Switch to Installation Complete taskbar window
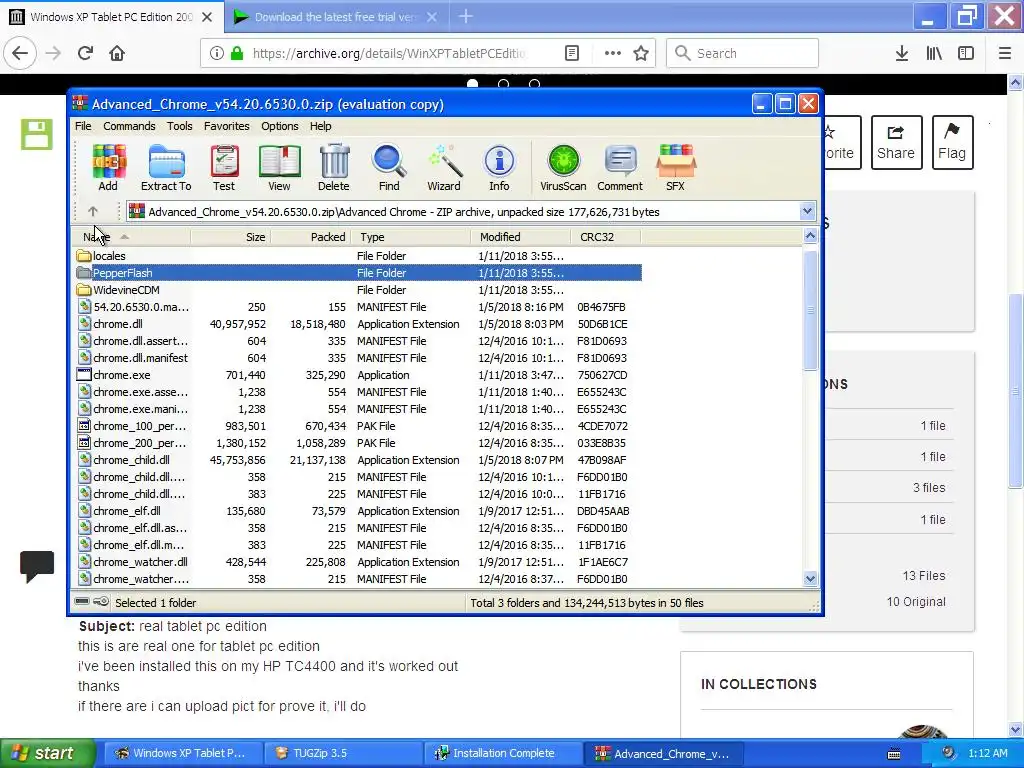The height and width of the screenshot is (768, 1024). [503, 753]
